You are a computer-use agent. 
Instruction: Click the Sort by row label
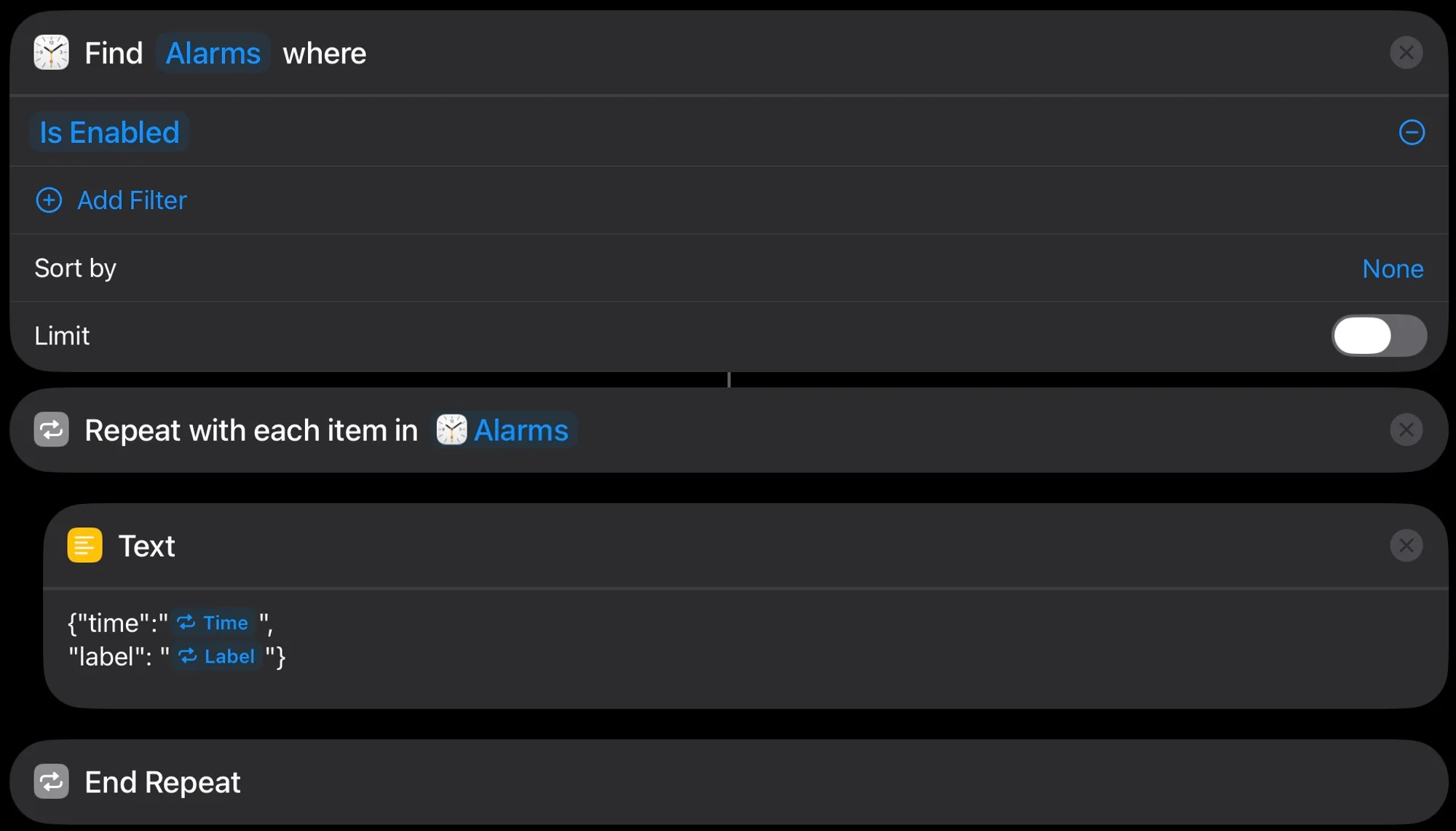pyautogui.click(x=75, y=269)
